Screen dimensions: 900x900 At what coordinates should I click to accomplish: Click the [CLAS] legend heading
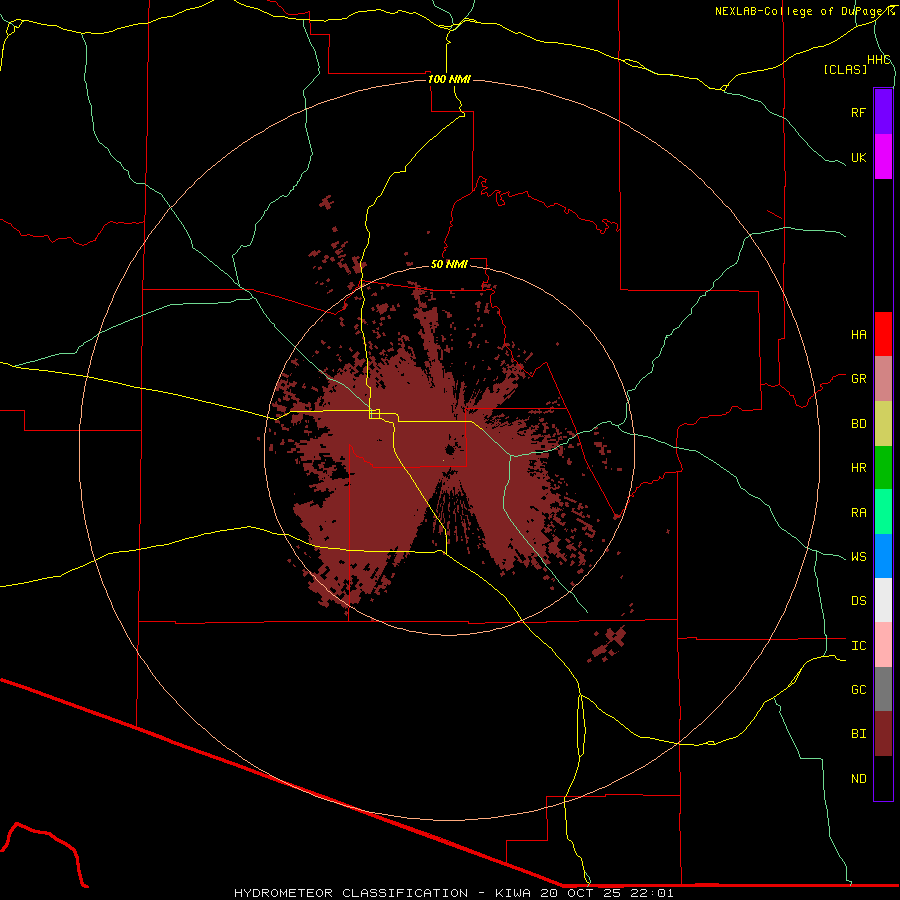(x=844, y=69)
